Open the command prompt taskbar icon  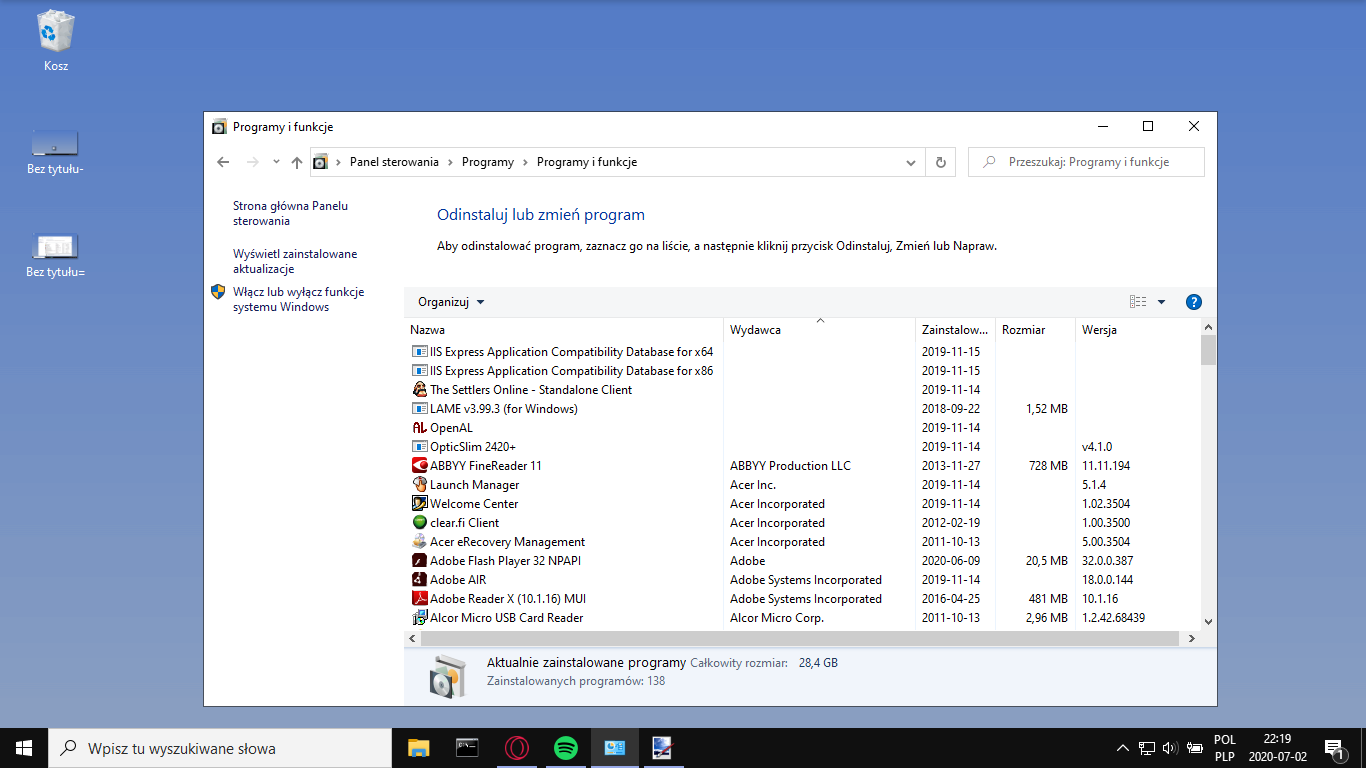coord(467,747)
